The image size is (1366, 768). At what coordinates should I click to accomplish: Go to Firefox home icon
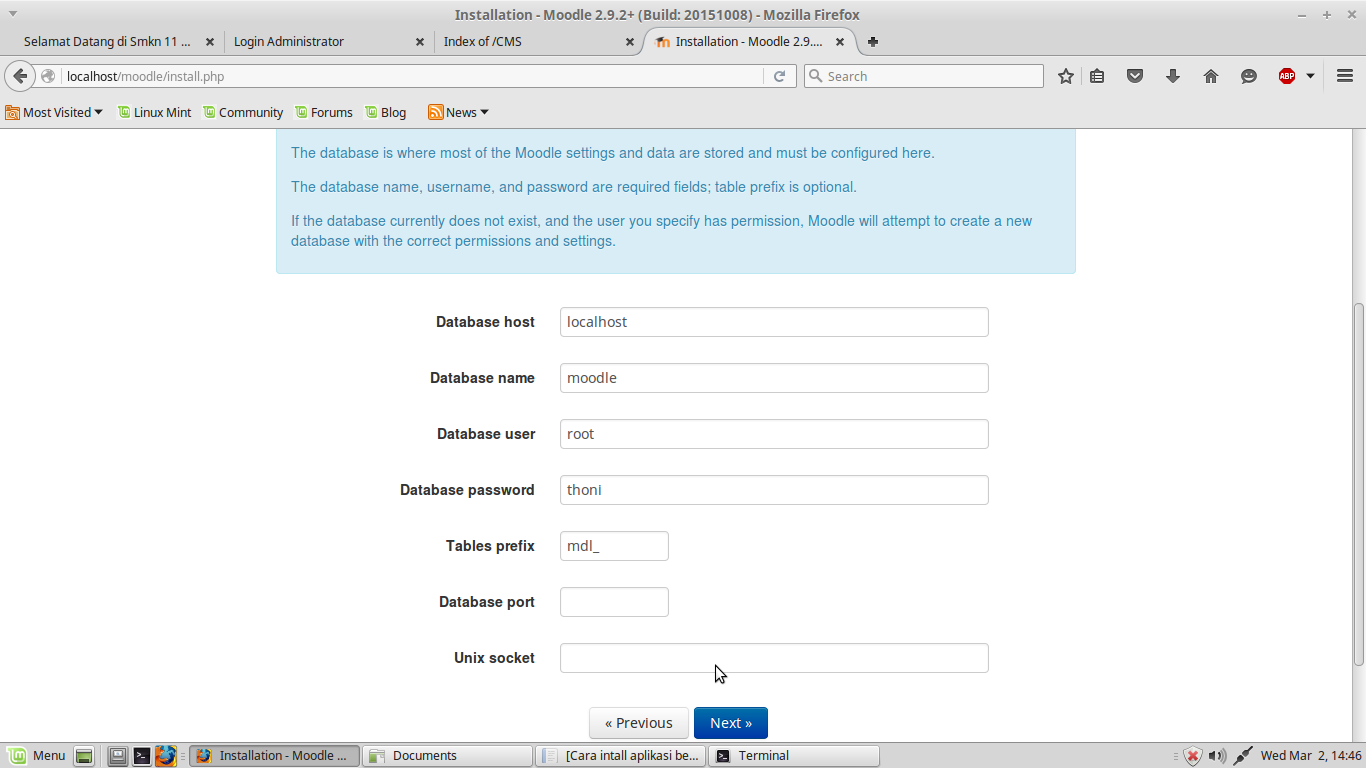click(x=1211, y=76)
